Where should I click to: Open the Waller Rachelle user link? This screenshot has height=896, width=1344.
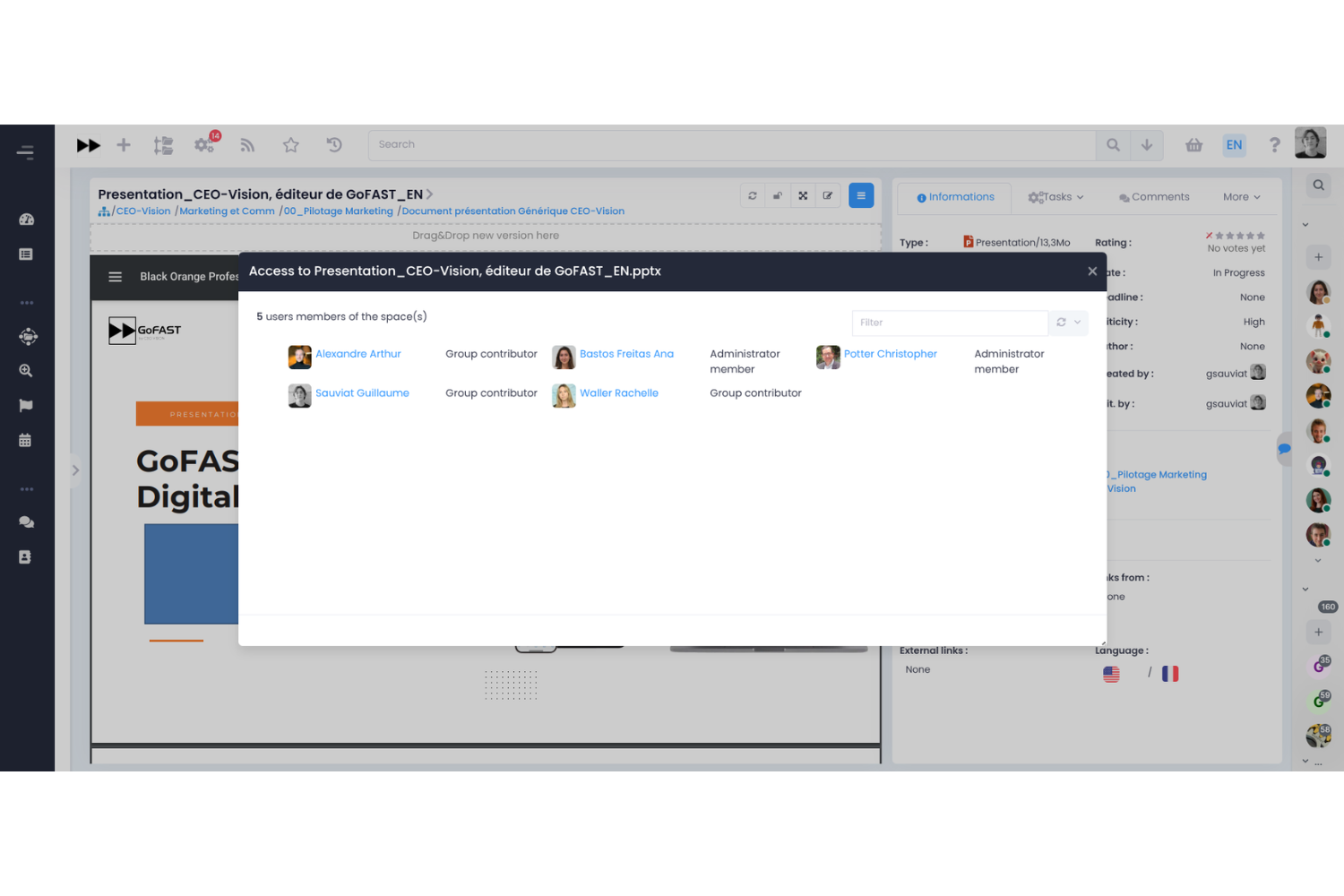618,393
